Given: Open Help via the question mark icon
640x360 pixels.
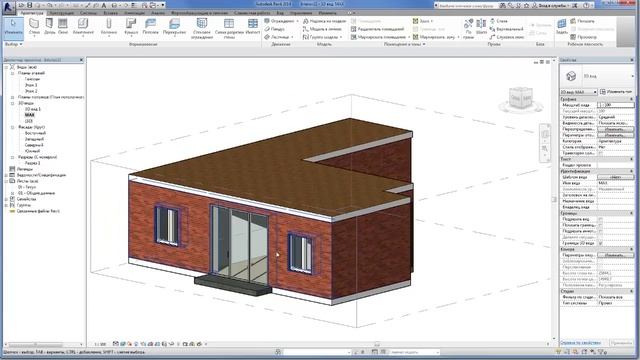Looking at the screenshot, I should coord(586,6).
